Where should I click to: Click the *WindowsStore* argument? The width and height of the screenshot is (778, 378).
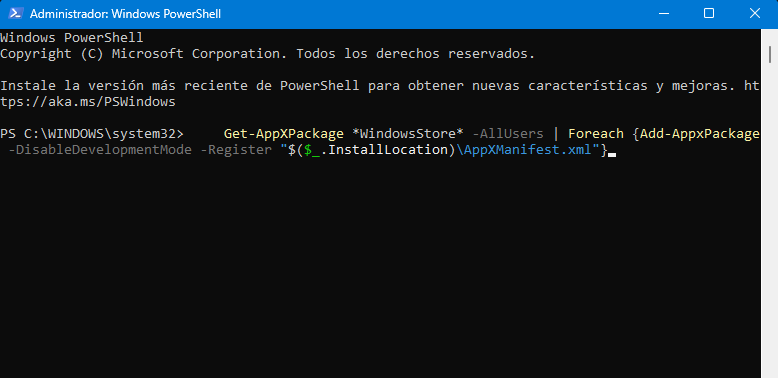(408, 133)
